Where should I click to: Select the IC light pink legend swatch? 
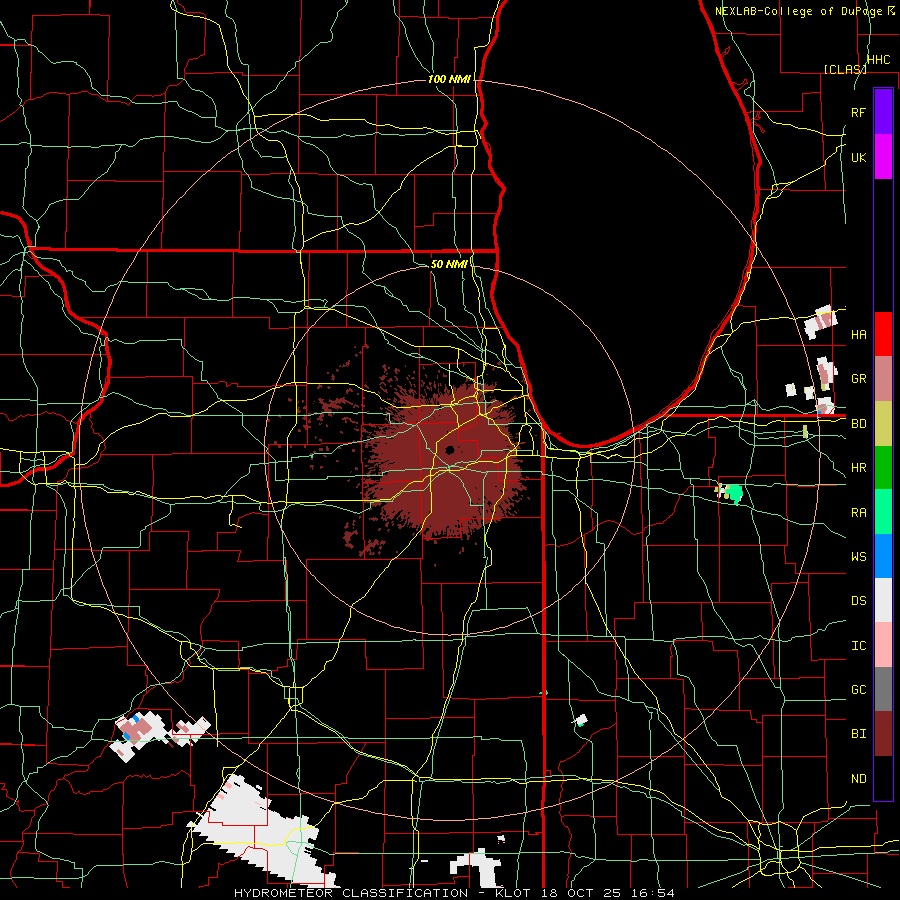tap(883, 645)
